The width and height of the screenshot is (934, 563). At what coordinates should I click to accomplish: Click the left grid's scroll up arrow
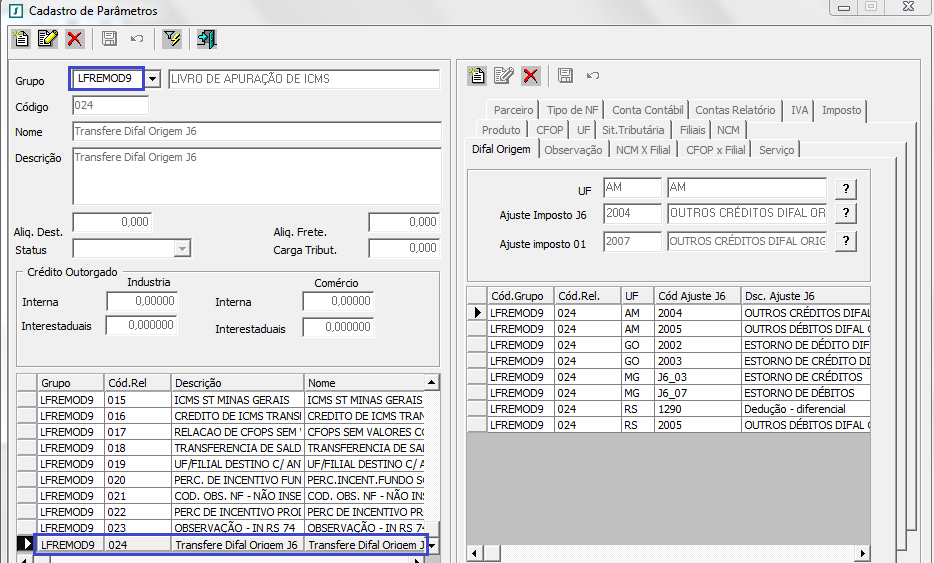[431, 383]
